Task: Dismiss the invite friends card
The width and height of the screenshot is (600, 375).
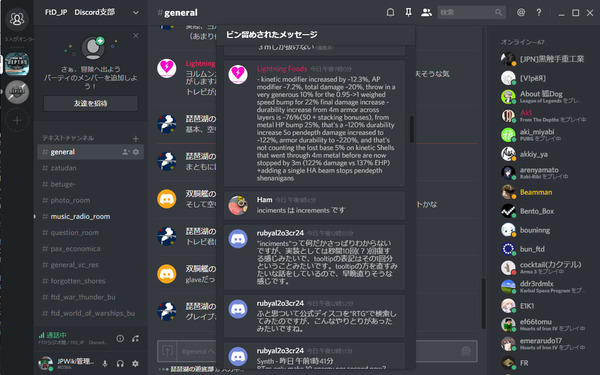Action: (x=135, y=36)
